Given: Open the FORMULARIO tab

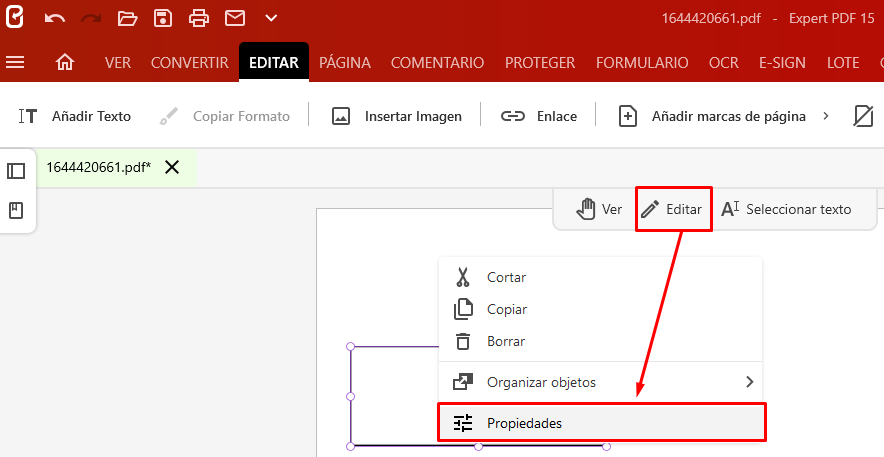Looking at the screenshot, I should [x=642, y=63].
